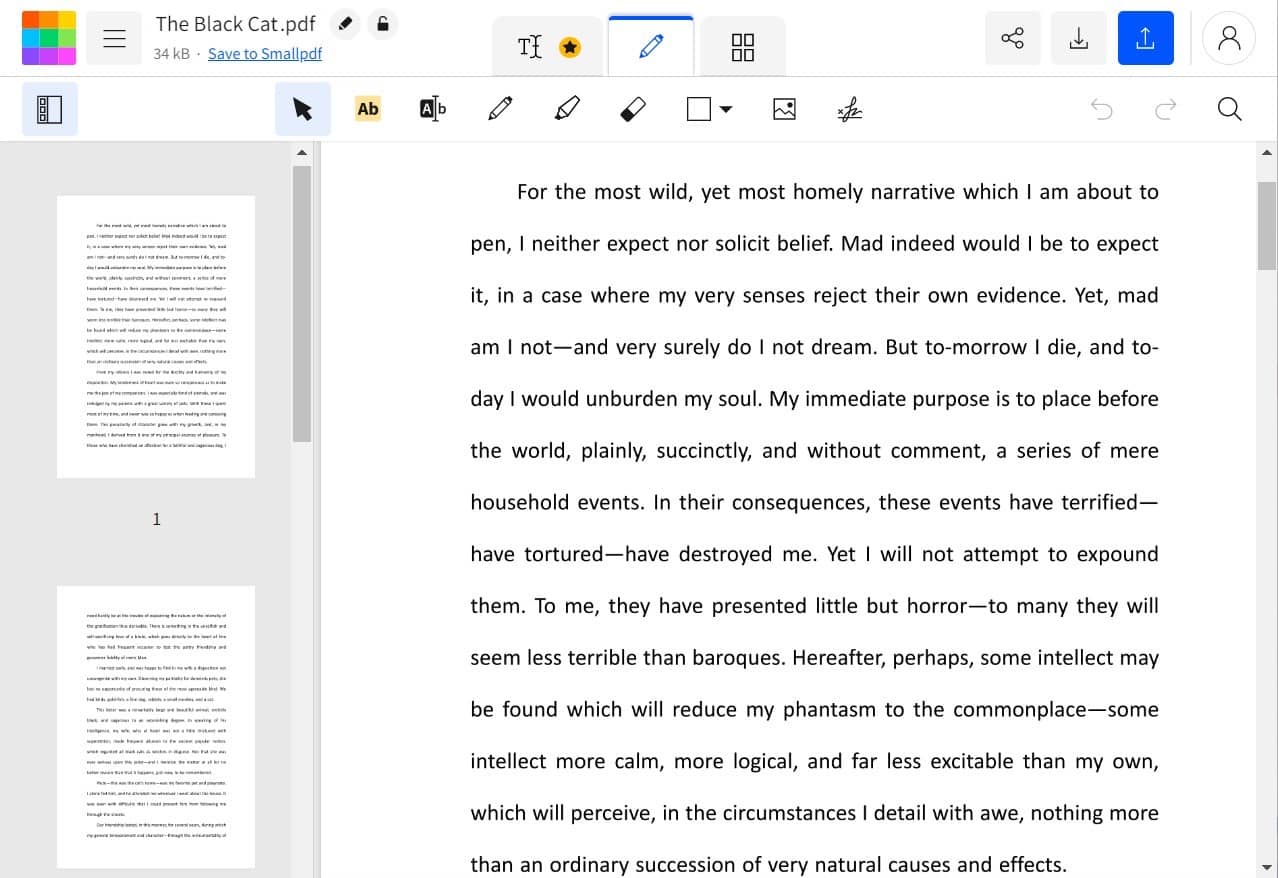Click document scroll up arrow
This screenshot has height=878, width=1278.
[x=1267, y=153]
